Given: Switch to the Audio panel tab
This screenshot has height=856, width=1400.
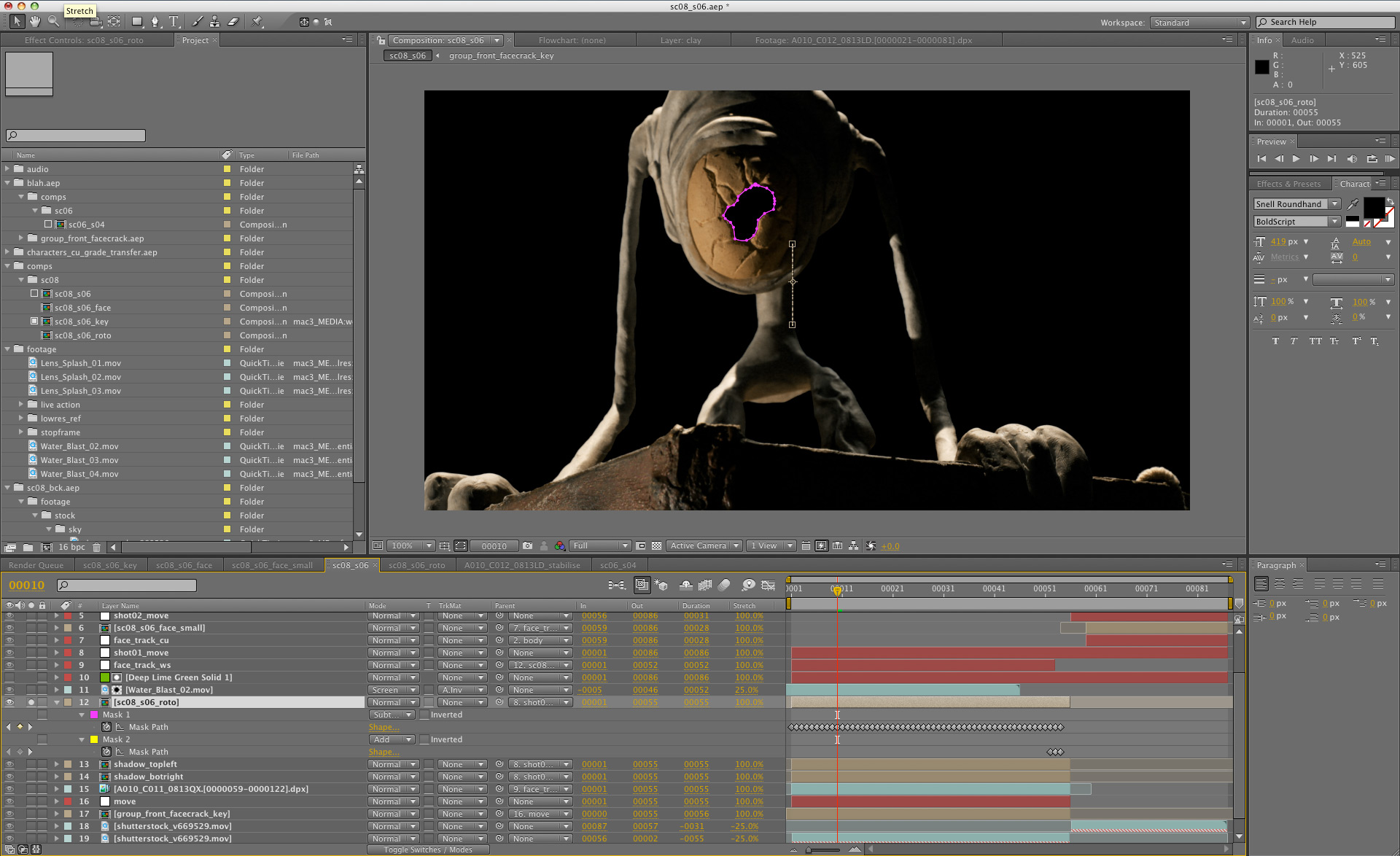Looking at the screenshot, I should [1302, 40].
